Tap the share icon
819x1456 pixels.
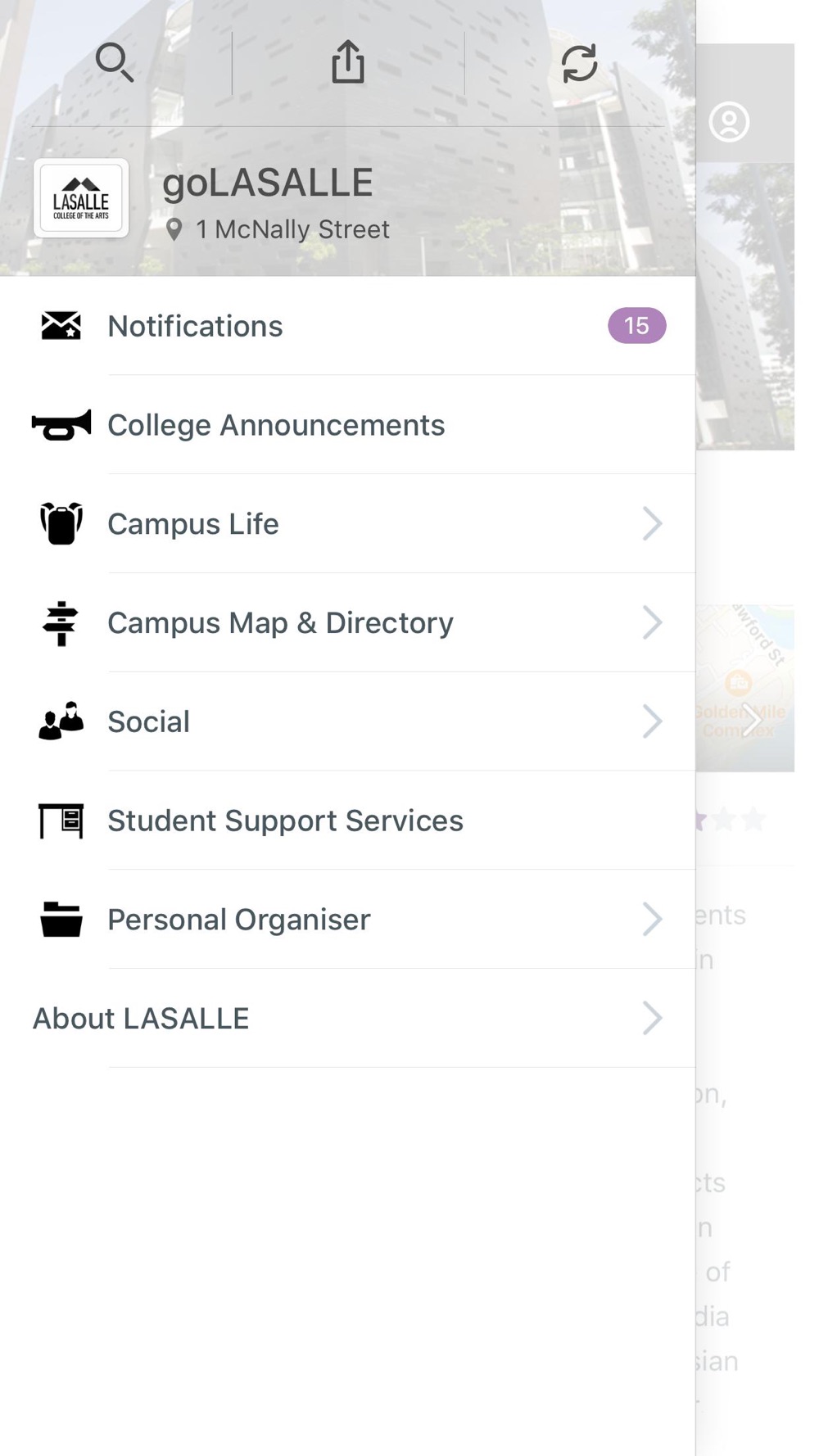348,62
